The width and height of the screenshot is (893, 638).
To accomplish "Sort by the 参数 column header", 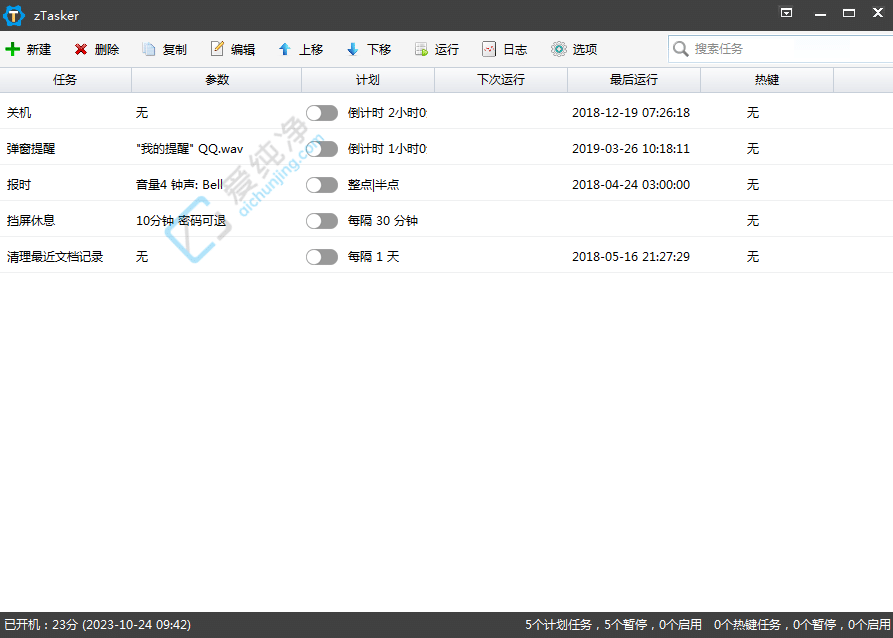I will [x=216, y=80].
